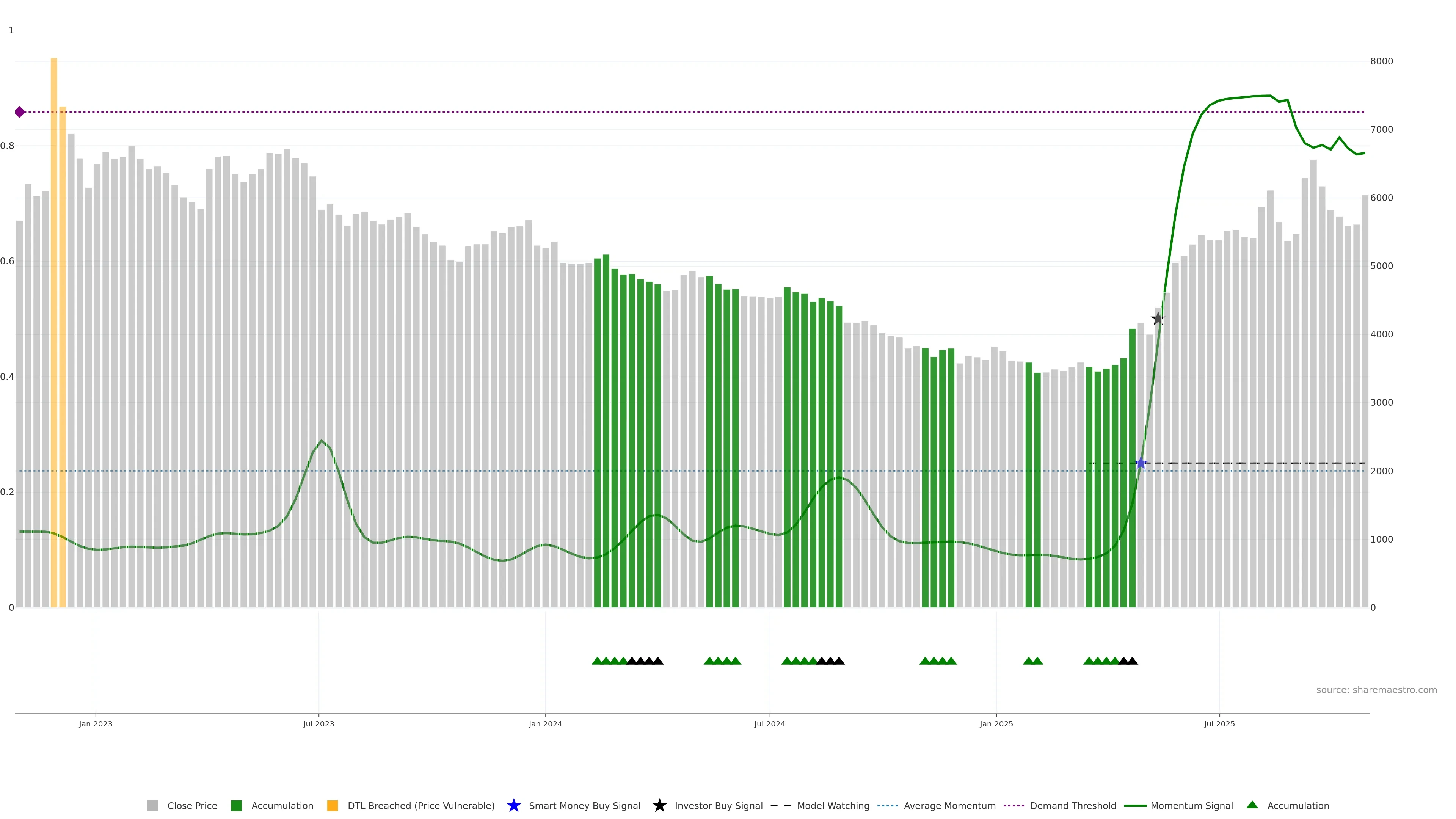
Task: Click the purple diamond Demand Threshold marker
Action: pos(20,112)
